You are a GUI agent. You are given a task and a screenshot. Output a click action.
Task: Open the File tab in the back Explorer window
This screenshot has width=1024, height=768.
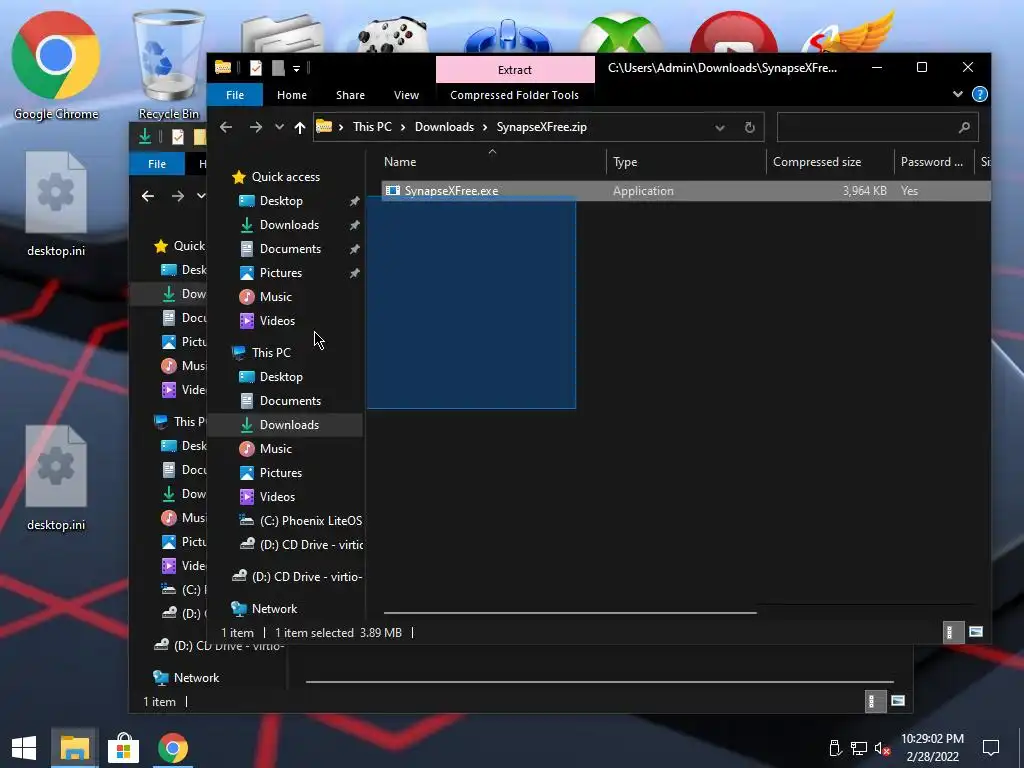[157, 164]
